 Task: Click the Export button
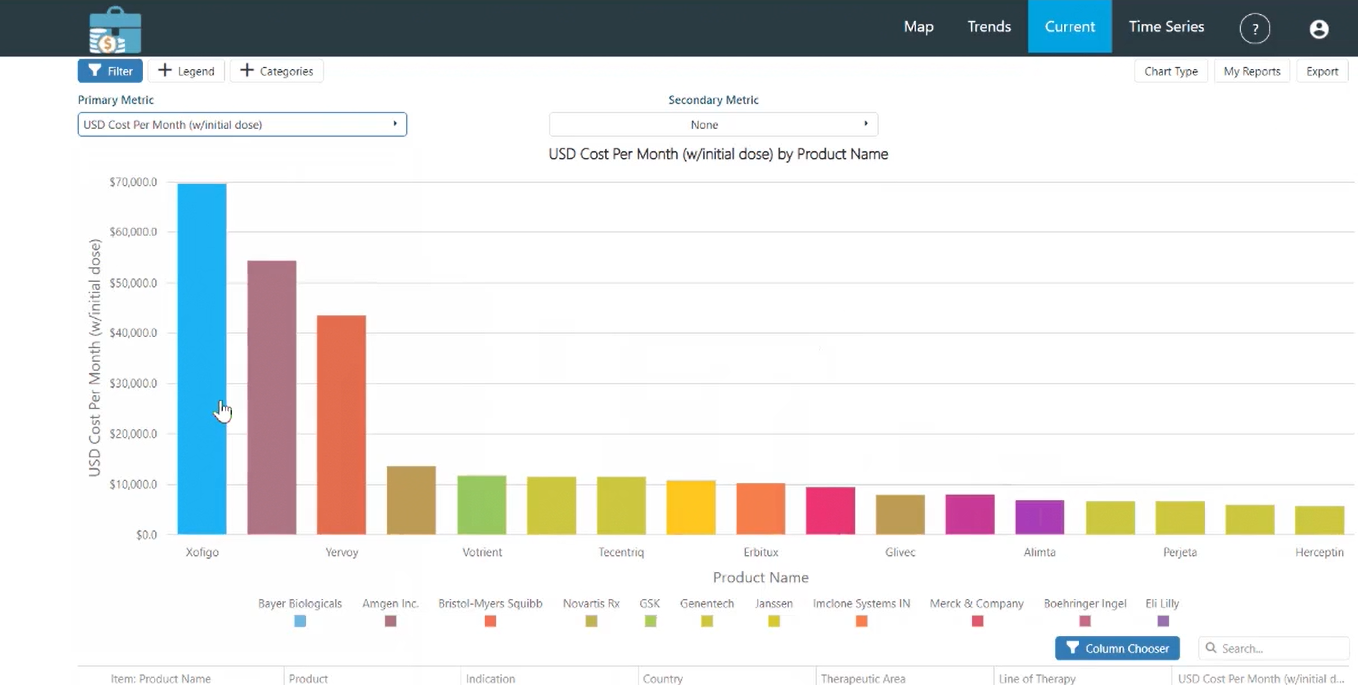(x=1322, y=71)
